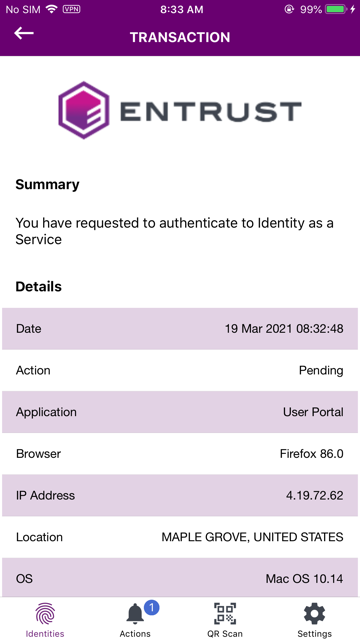Image resolution: width=360 pixels, height=640 pixels.
Task: Tap the IP Address 4.19.72.62 value
Action: click(314, 496)
